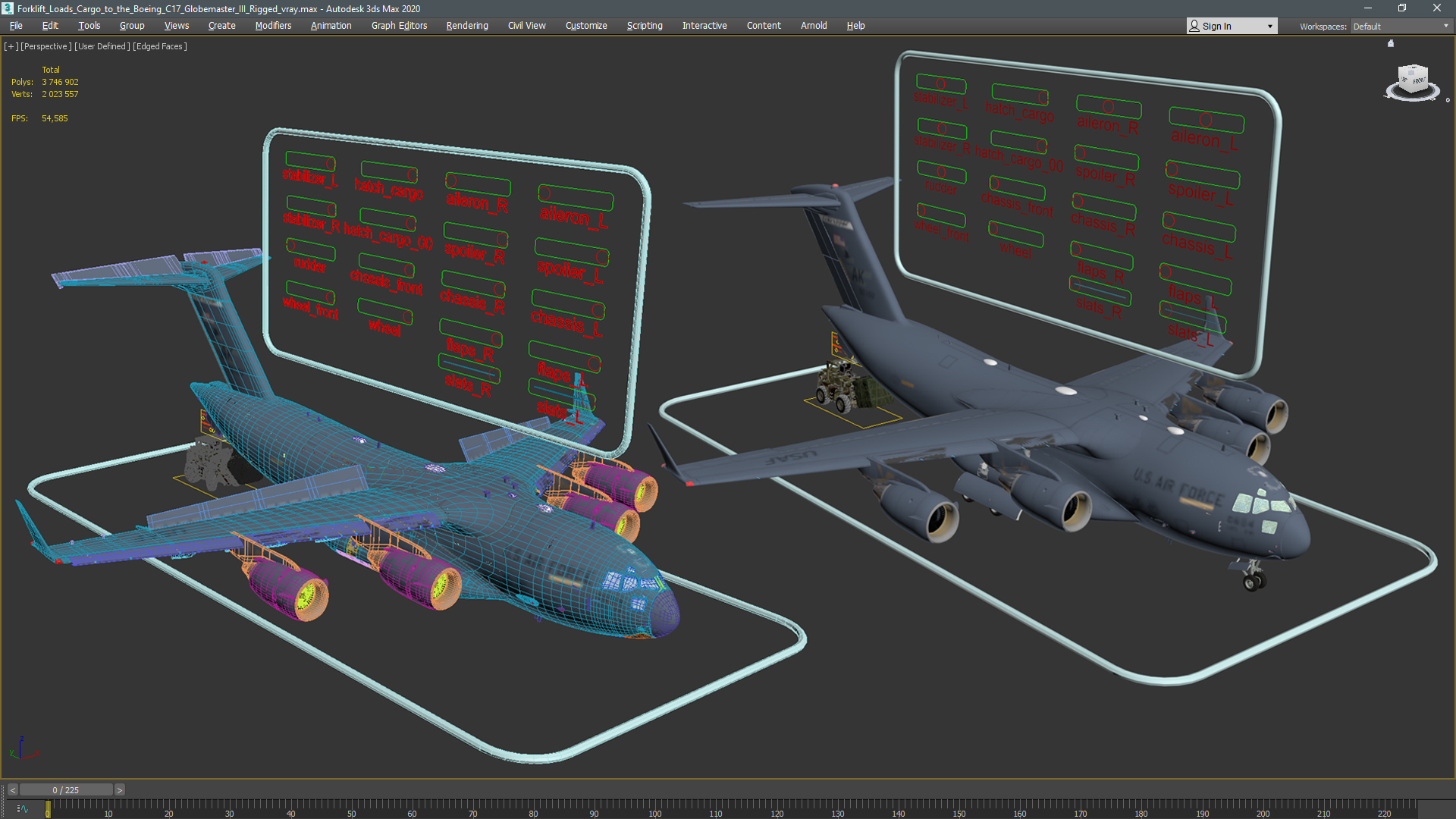
Task: Step the time slider back with left arrow
Action: point(12,790)
